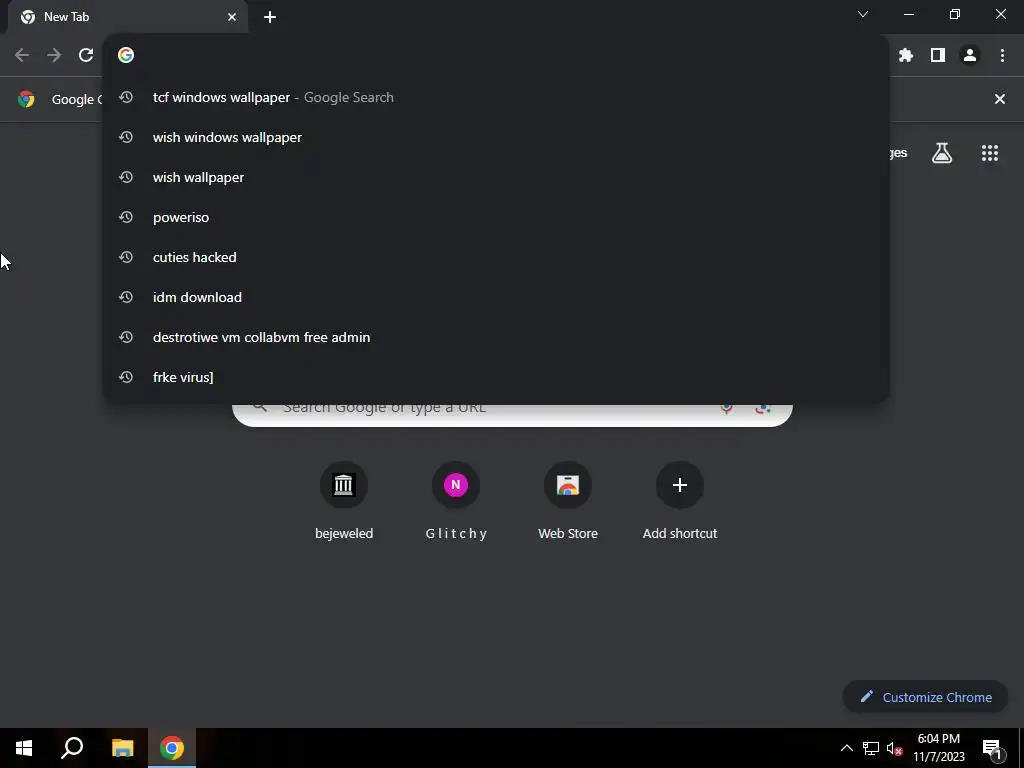The height and width of the screenshot is (768, 1024).
Task: Choose the wish wallpaper suggestion
Action: [496, 177]
